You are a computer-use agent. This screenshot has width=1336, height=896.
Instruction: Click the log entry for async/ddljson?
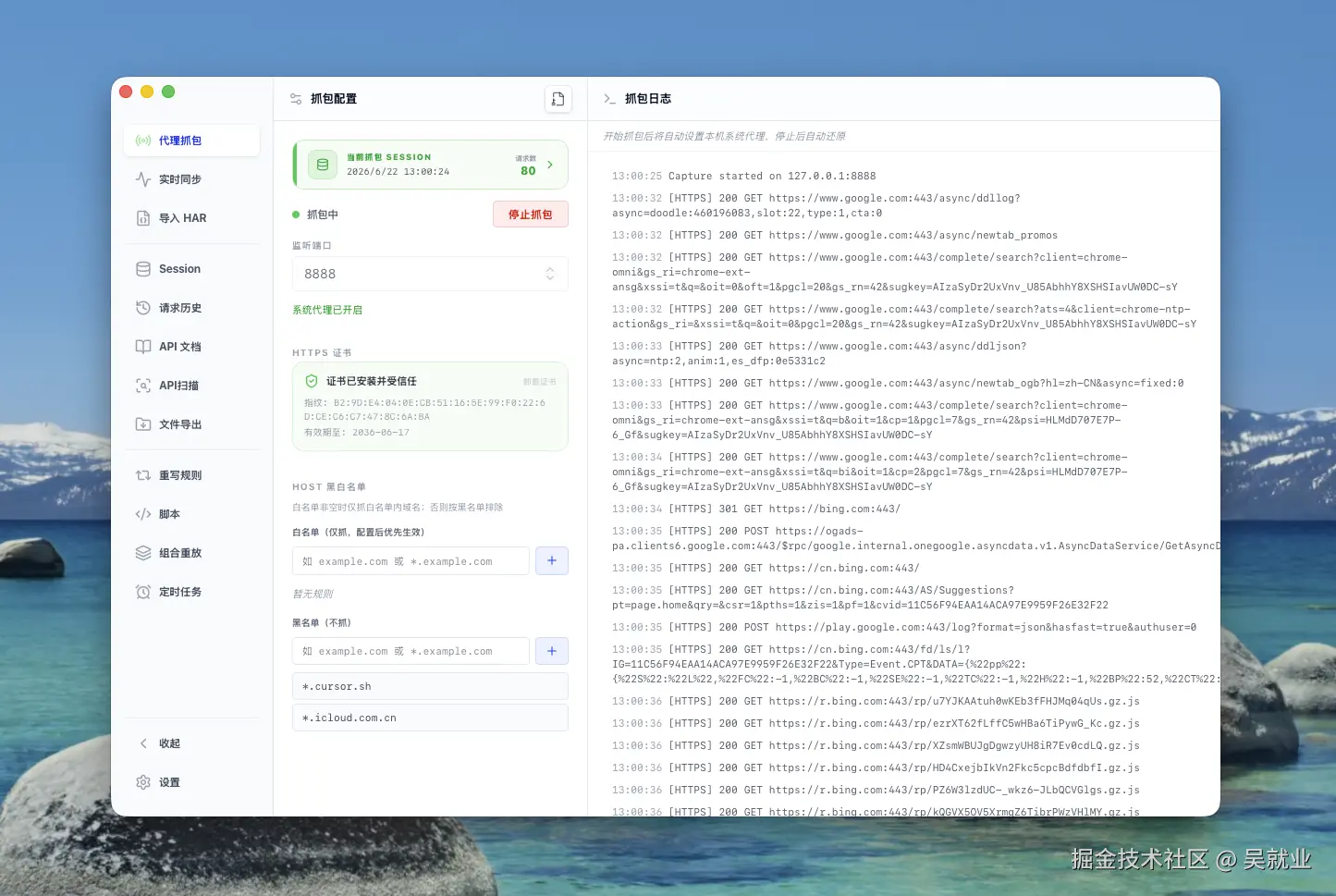(819, 353)
